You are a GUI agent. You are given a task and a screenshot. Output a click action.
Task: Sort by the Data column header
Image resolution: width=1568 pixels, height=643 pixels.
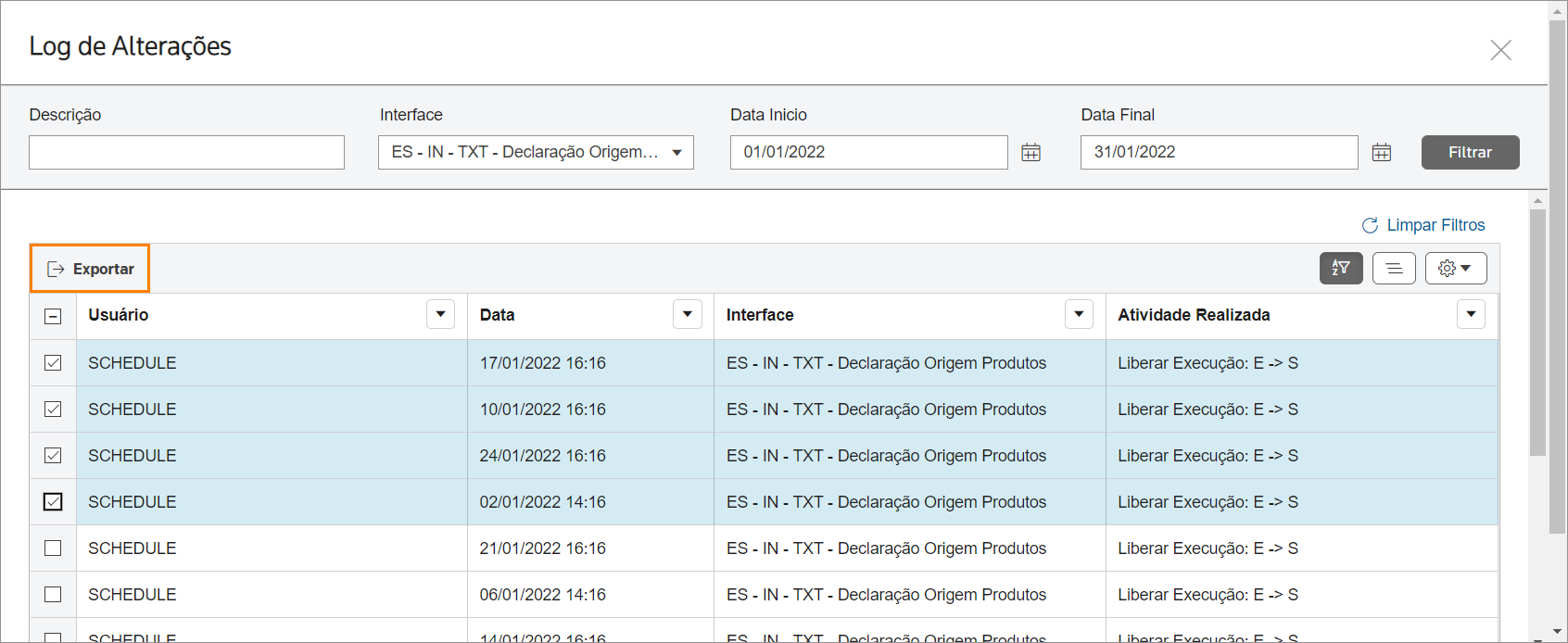(x=497, y=315)
